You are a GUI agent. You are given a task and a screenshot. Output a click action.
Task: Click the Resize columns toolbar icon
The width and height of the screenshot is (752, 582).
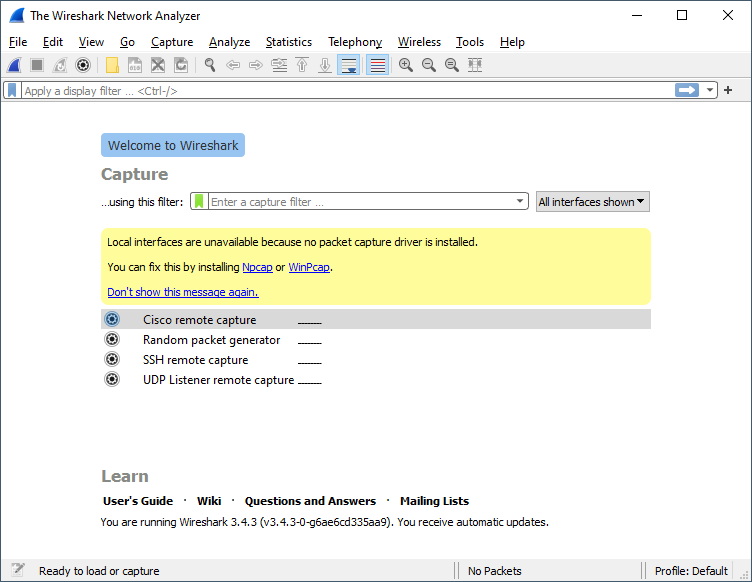(x=475, y=65)
